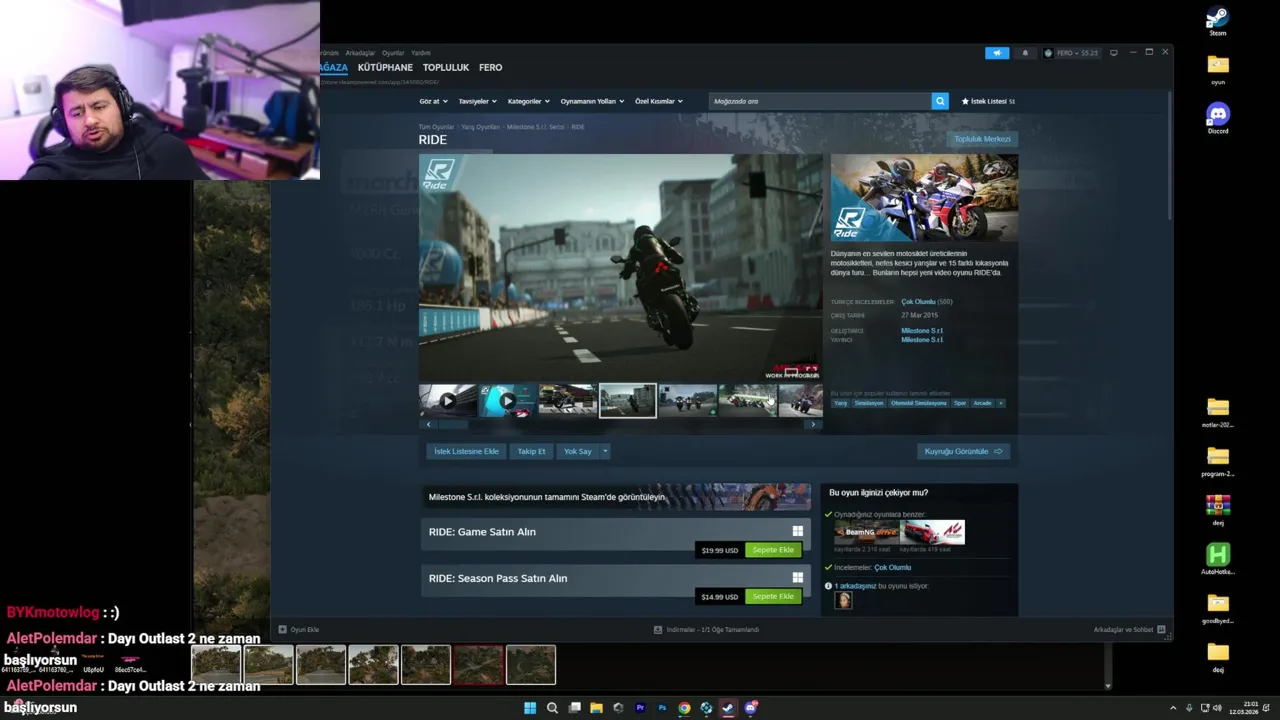The height and width of the screenshot is (720, 1280).
Task: Click the 'Yok Say' button
Action: coord(578,451)
